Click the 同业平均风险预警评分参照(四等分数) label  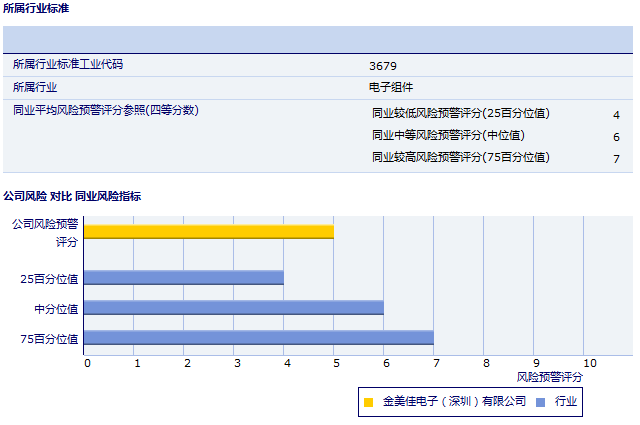[106, 111]
